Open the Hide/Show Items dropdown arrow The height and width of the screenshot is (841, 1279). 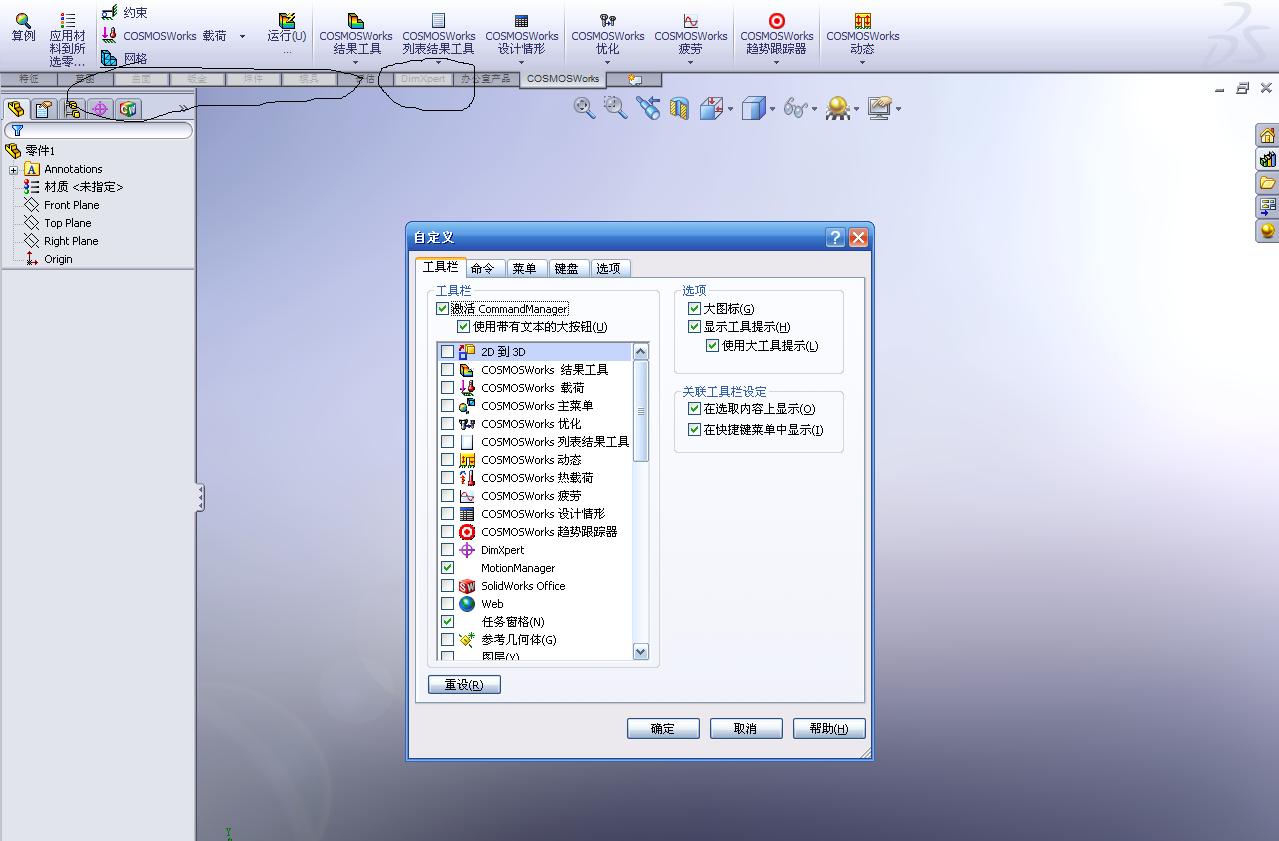click(x=815, y=109)
